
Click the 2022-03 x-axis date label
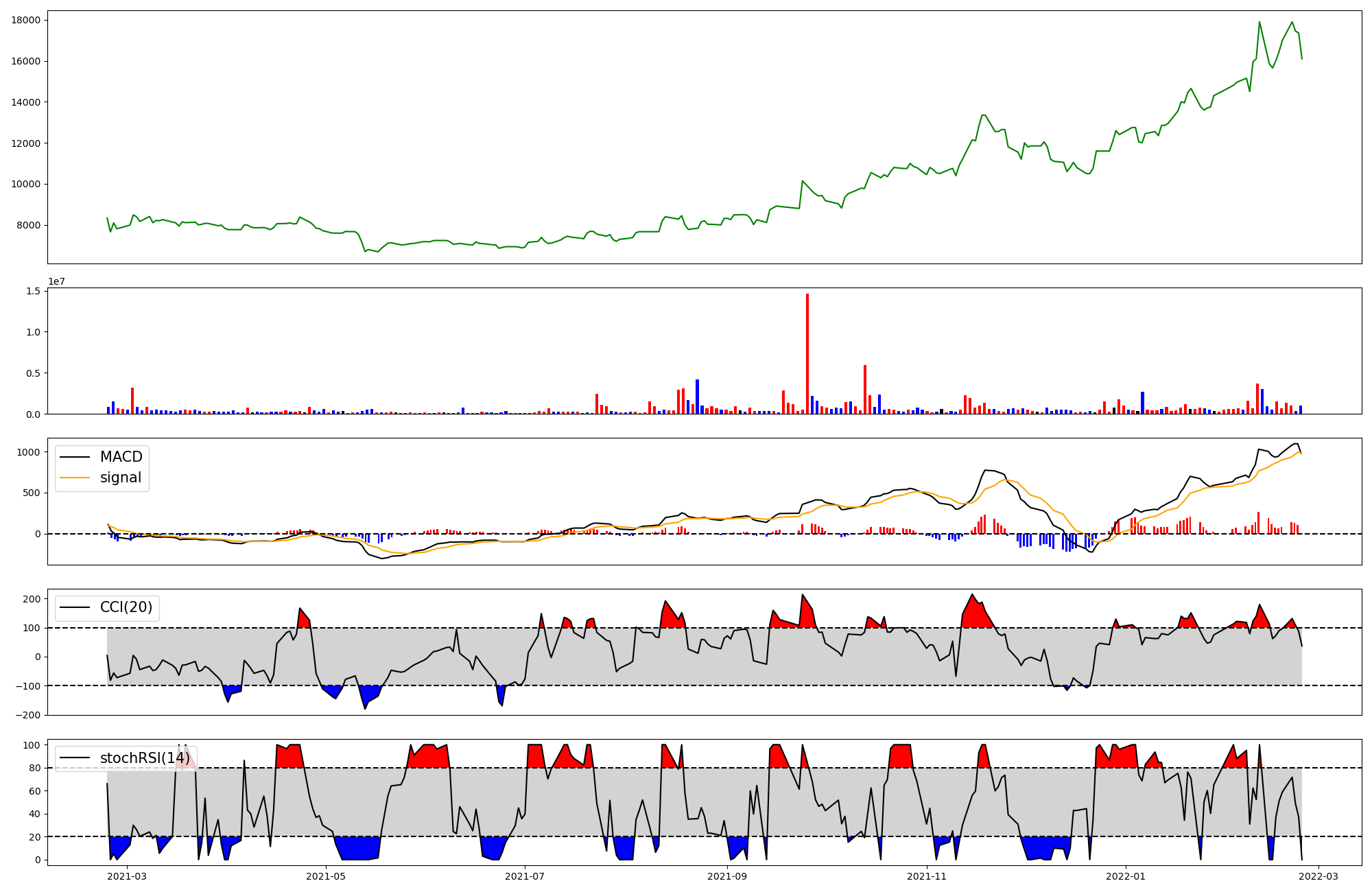tap(1318, 876)
